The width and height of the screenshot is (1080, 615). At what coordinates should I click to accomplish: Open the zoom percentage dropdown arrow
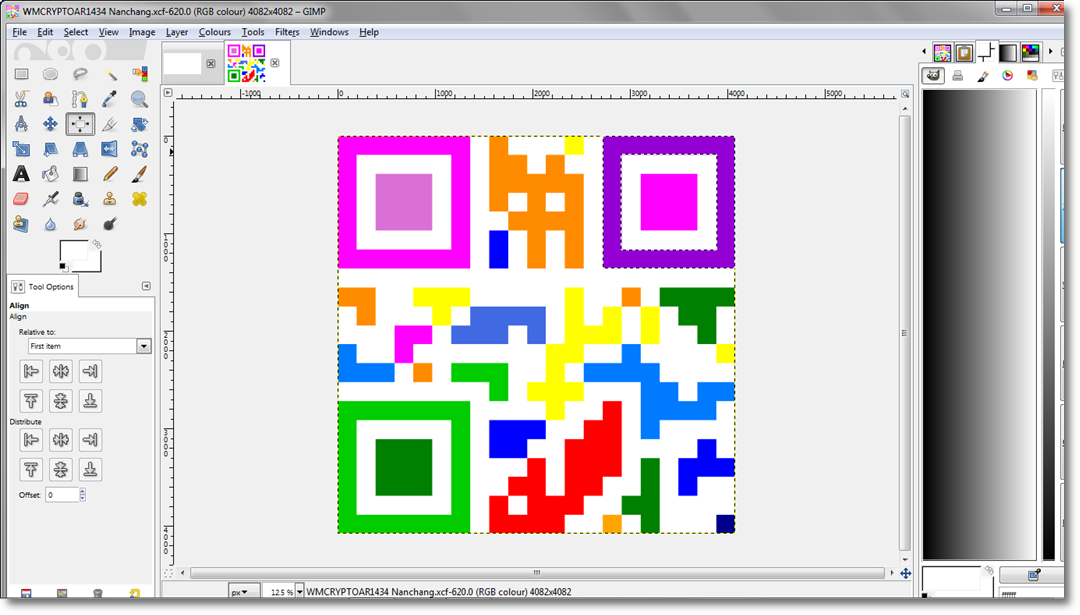[x=300, y=592]
